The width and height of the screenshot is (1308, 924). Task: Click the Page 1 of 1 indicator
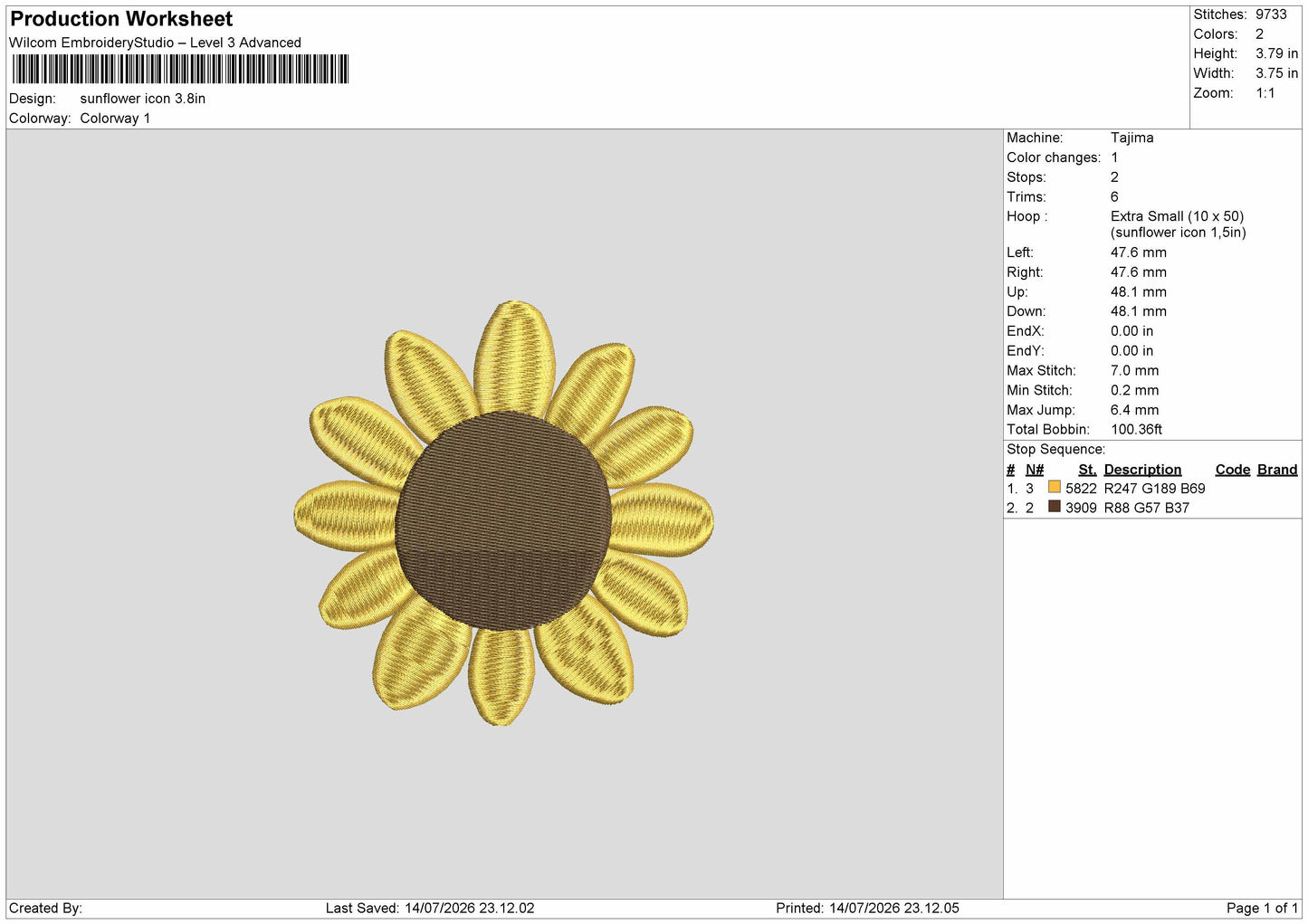(1263, 909)
